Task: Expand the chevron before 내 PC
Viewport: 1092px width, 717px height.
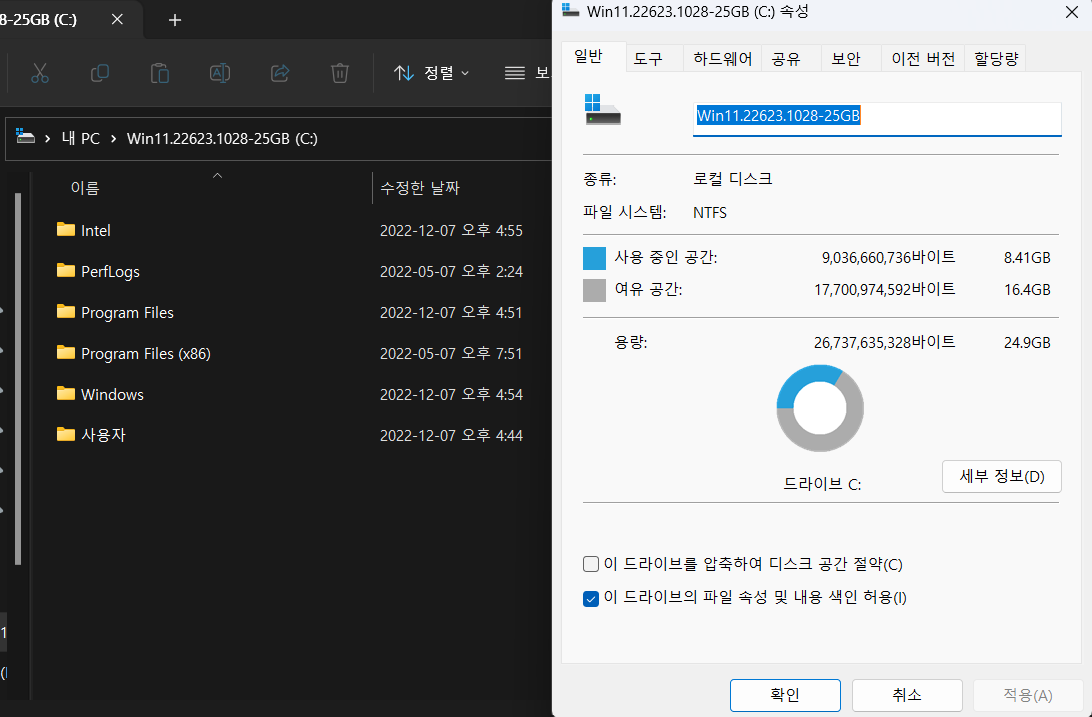Action: tap(47, 139)
